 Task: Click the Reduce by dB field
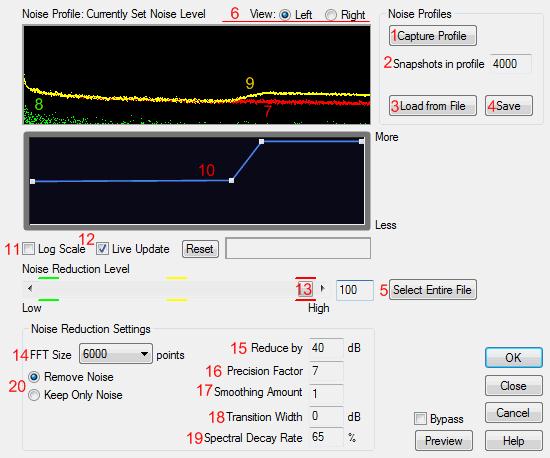326,348
